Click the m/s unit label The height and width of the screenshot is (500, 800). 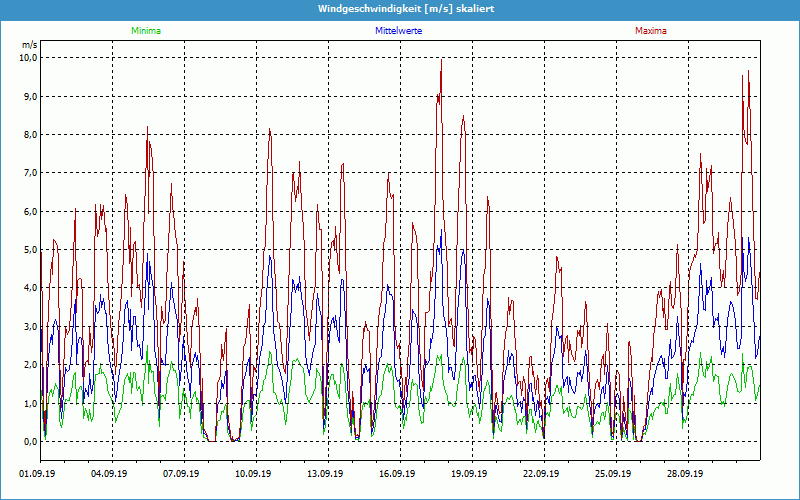click(x=30, y=44)
